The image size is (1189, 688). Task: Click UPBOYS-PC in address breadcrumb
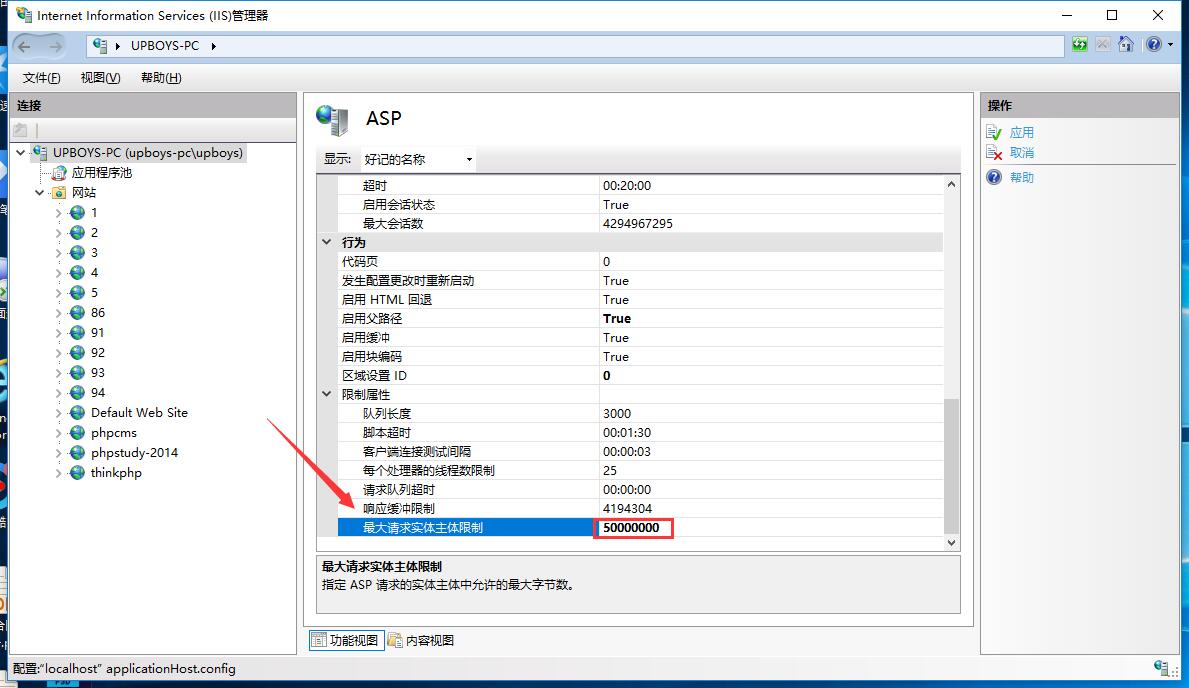[x=165, y=46]
